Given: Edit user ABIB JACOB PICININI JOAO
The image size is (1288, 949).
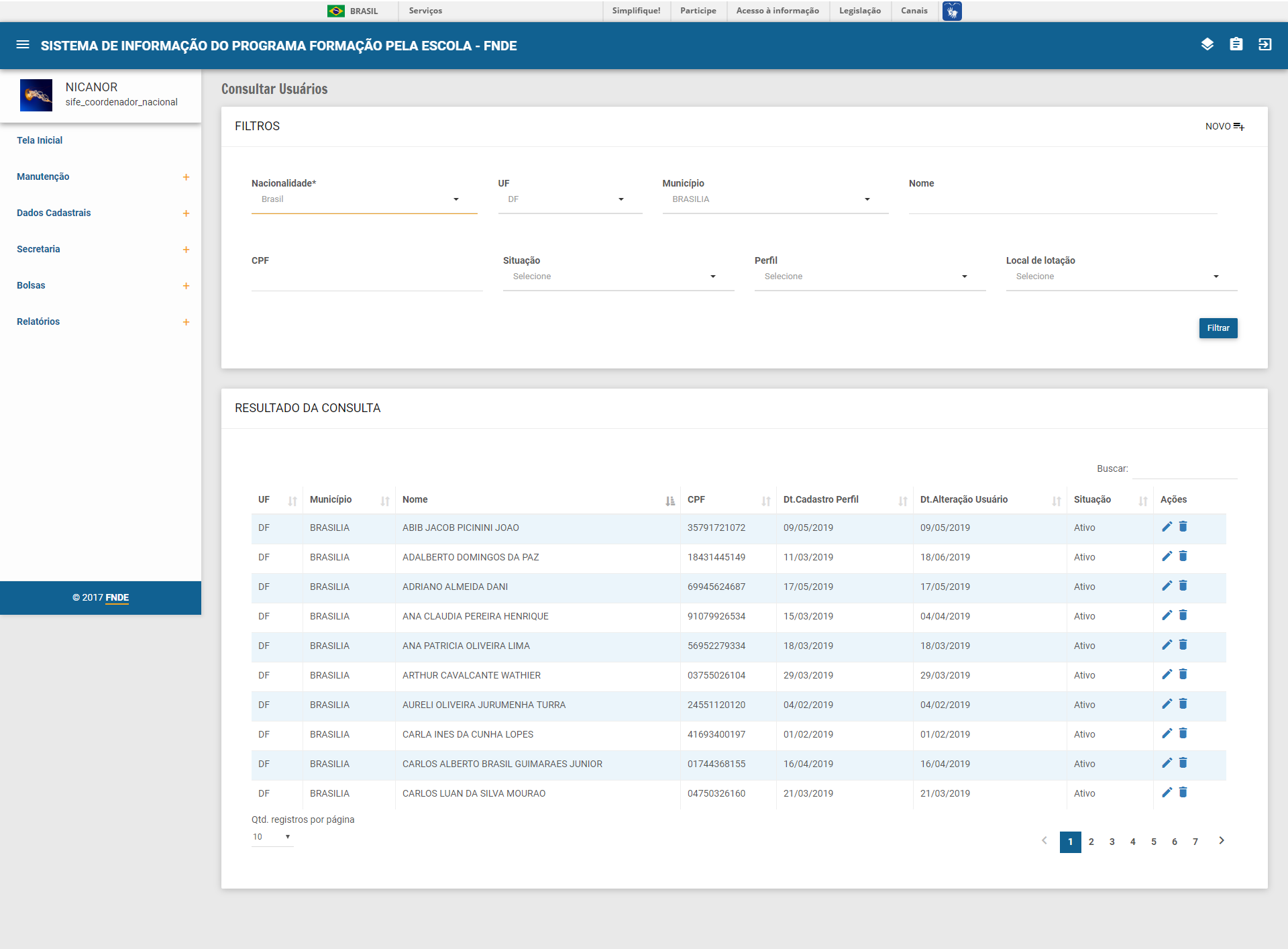Looking at the screenshot, I should click(1167, 527).
